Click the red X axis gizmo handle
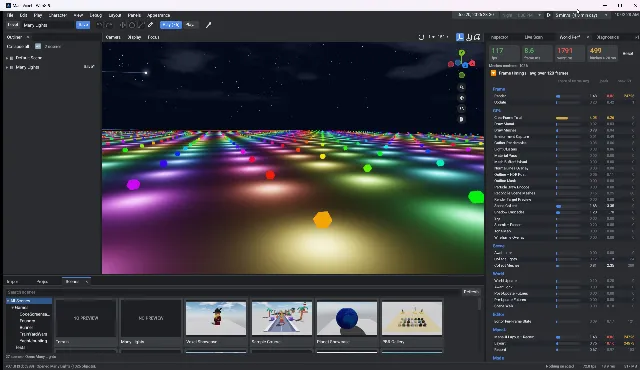 [x=472, y=63]
